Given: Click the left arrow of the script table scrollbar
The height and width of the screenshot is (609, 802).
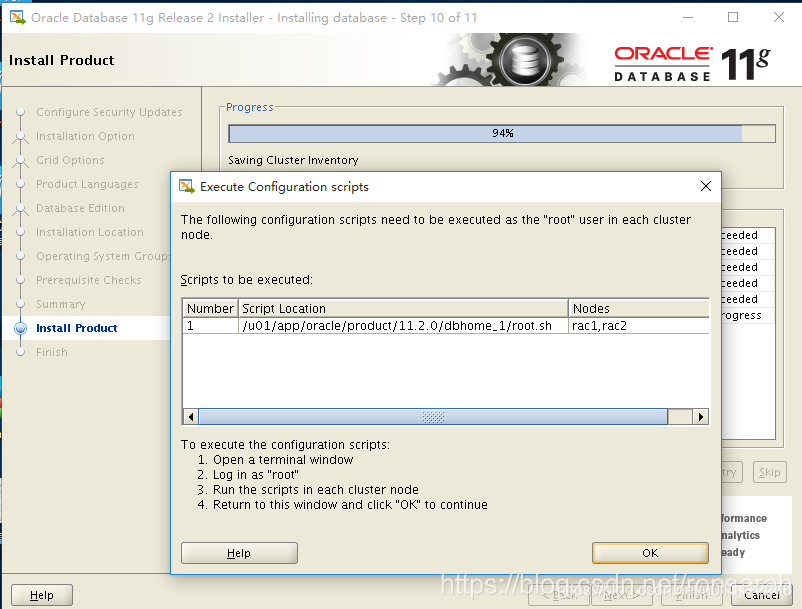Looking at the screenshot, I should click(x=190, y=415).
